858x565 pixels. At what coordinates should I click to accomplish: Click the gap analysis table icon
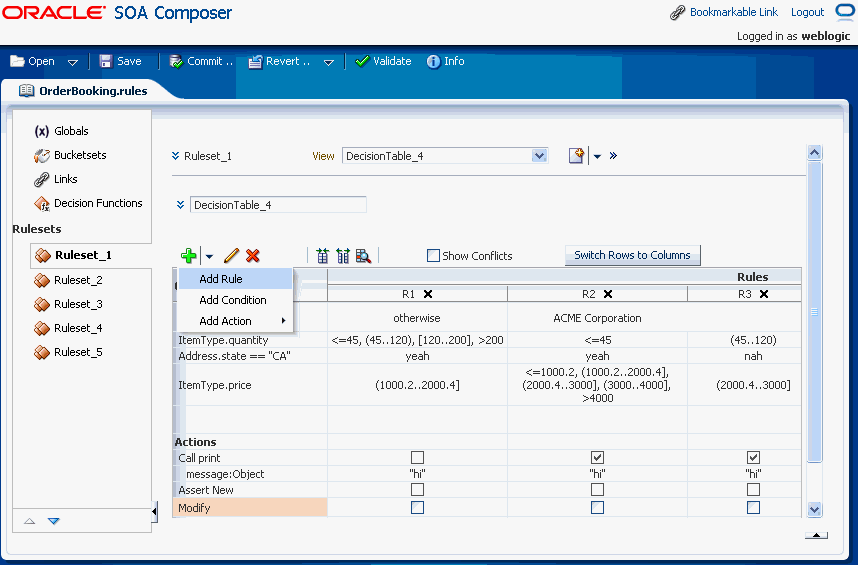pos(322,255)
